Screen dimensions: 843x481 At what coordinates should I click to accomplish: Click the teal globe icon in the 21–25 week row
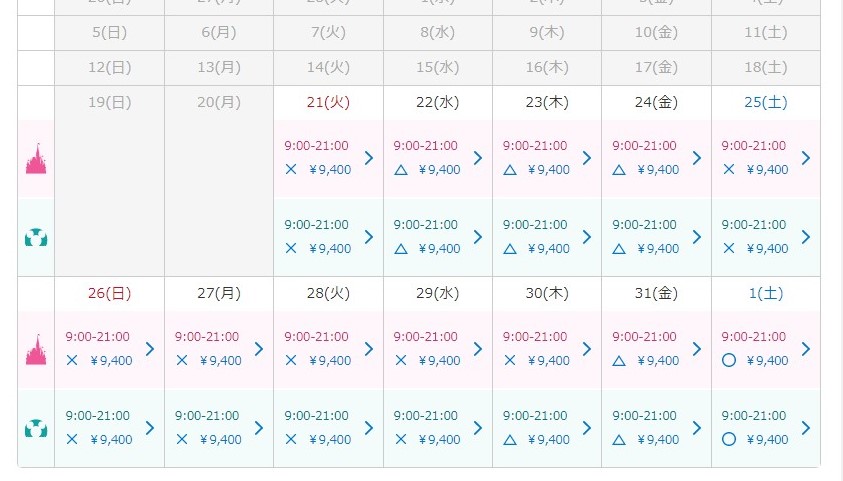point(36,237)
